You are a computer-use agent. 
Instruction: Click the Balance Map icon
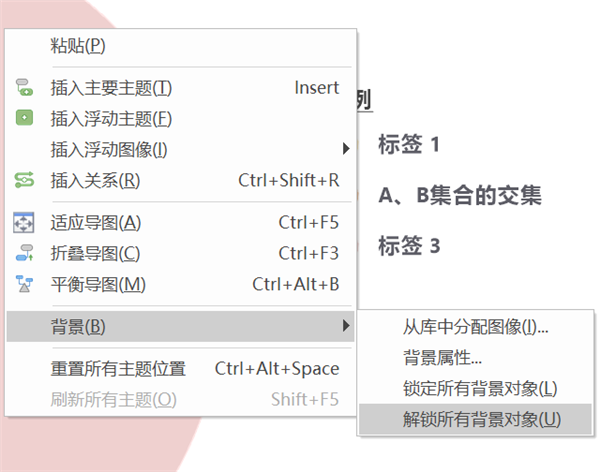pyautogui.click(x=24, y=284)
